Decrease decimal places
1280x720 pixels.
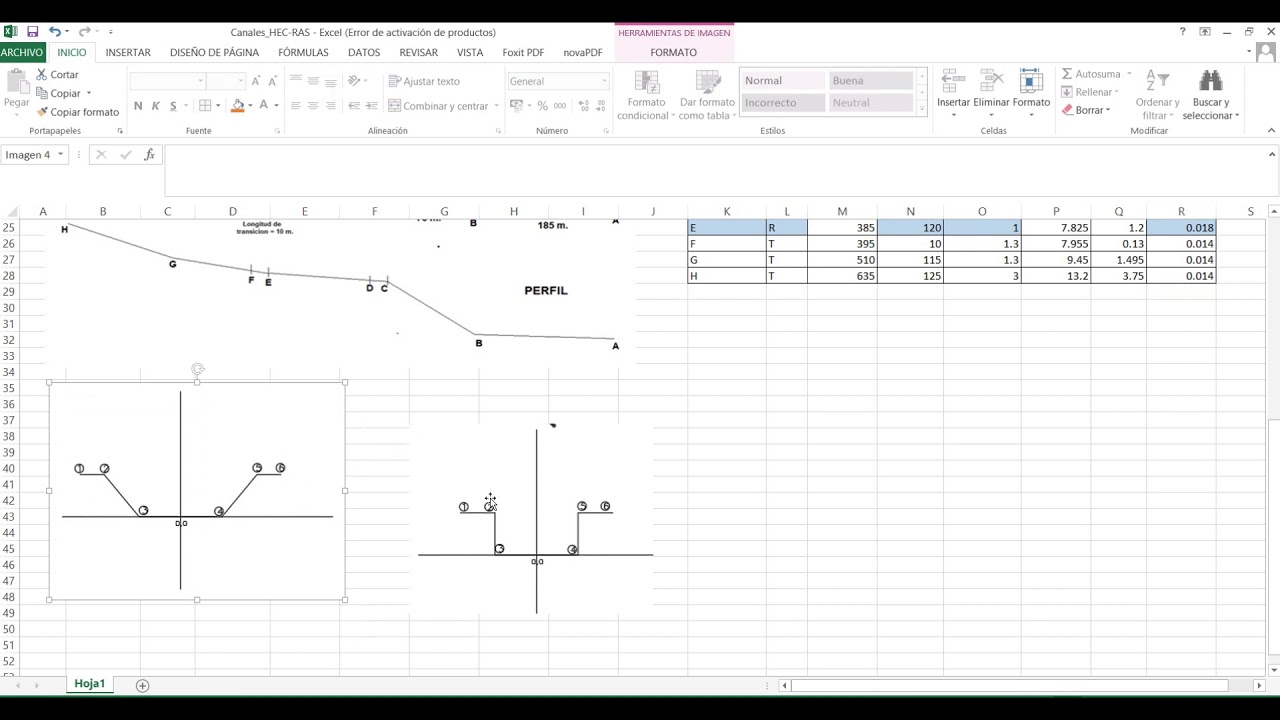click(599, 106)
